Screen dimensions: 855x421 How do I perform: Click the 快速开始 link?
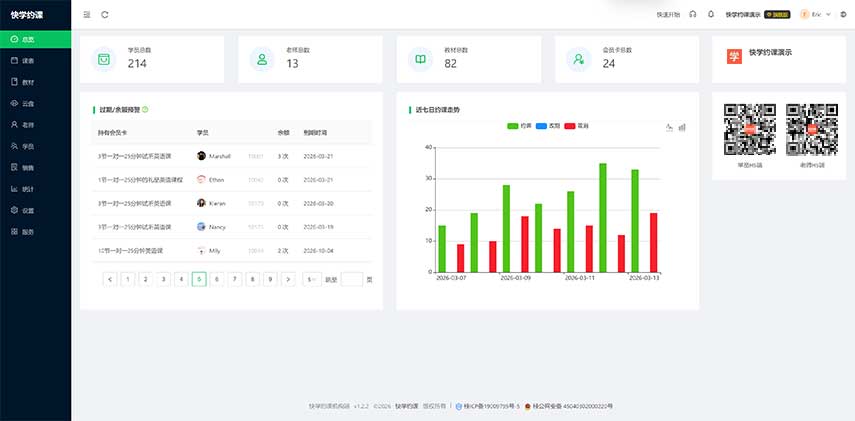(668, 15)
